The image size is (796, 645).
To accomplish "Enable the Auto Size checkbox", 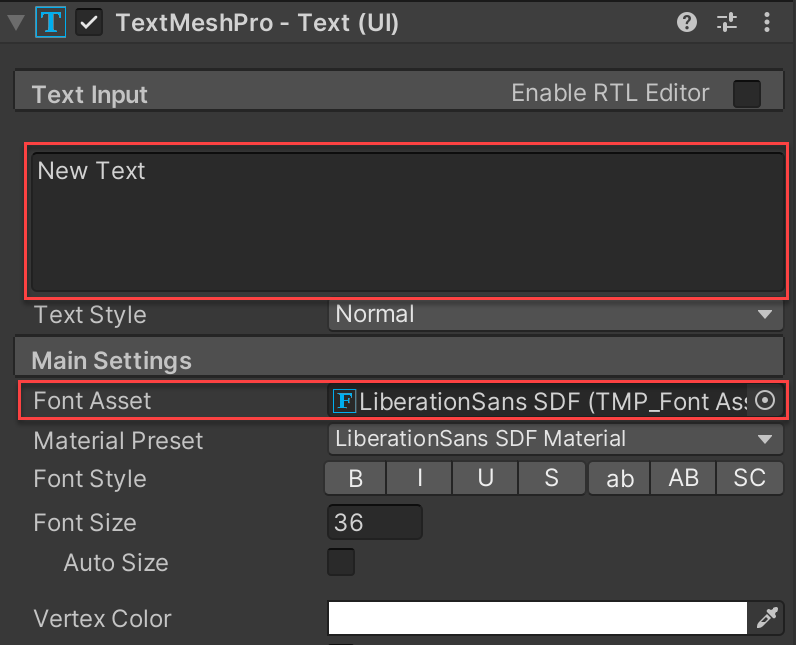I will (341, 563).
